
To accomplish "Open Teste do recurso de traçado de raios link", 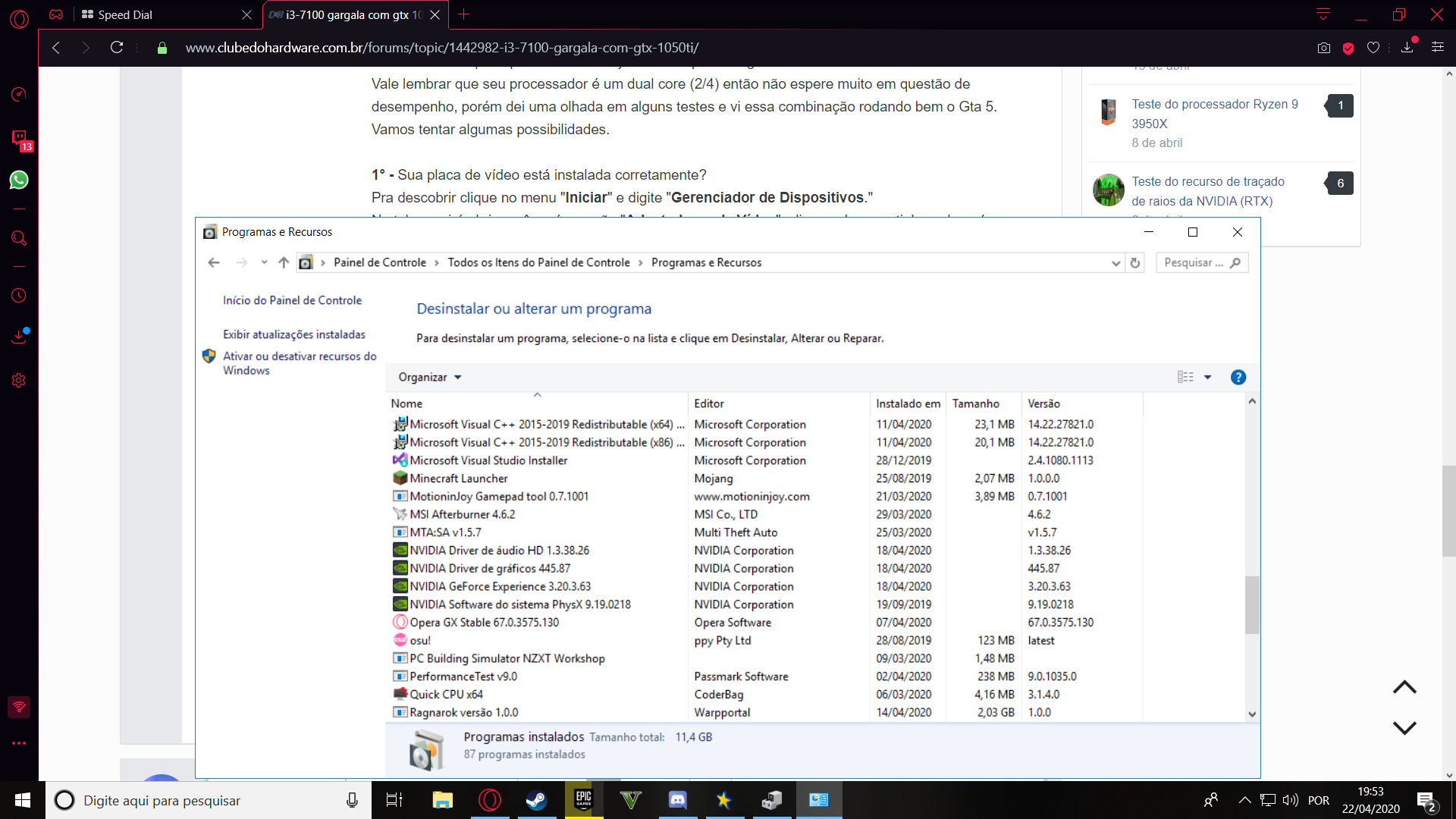I will [1208, 191].
